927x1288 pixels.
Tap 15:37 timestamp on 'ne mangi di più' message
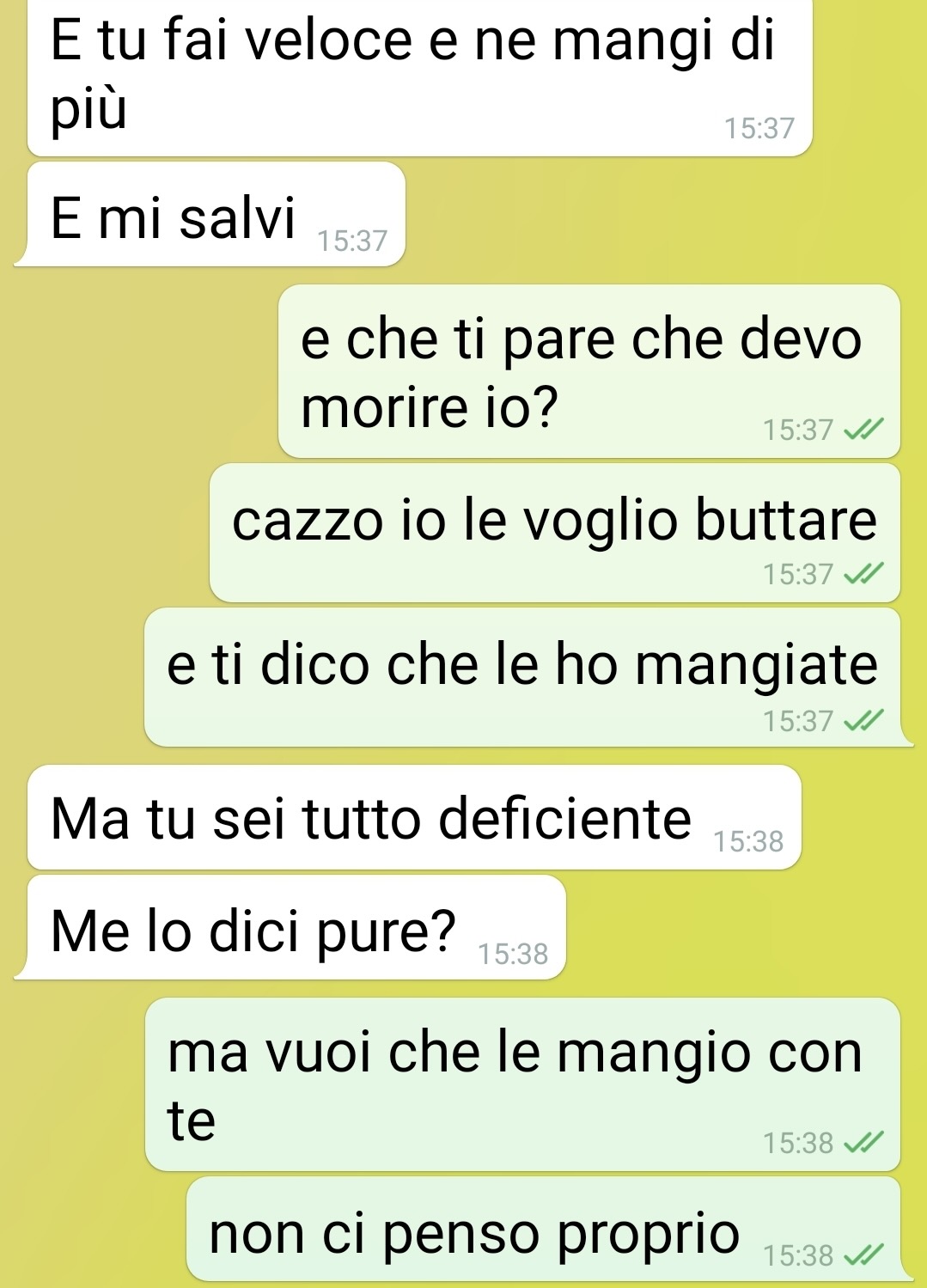pyautogui.click(x=759, y=128)
